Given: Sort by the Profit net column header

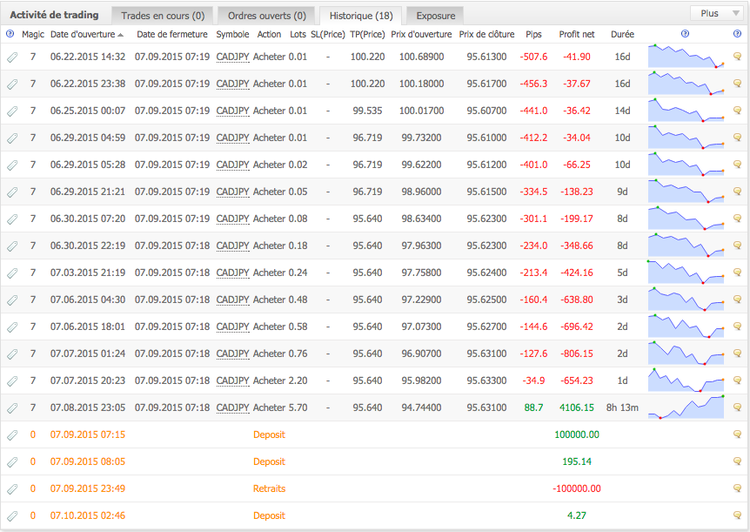Looking at the screenshot, I should click(x=578, y=34).
